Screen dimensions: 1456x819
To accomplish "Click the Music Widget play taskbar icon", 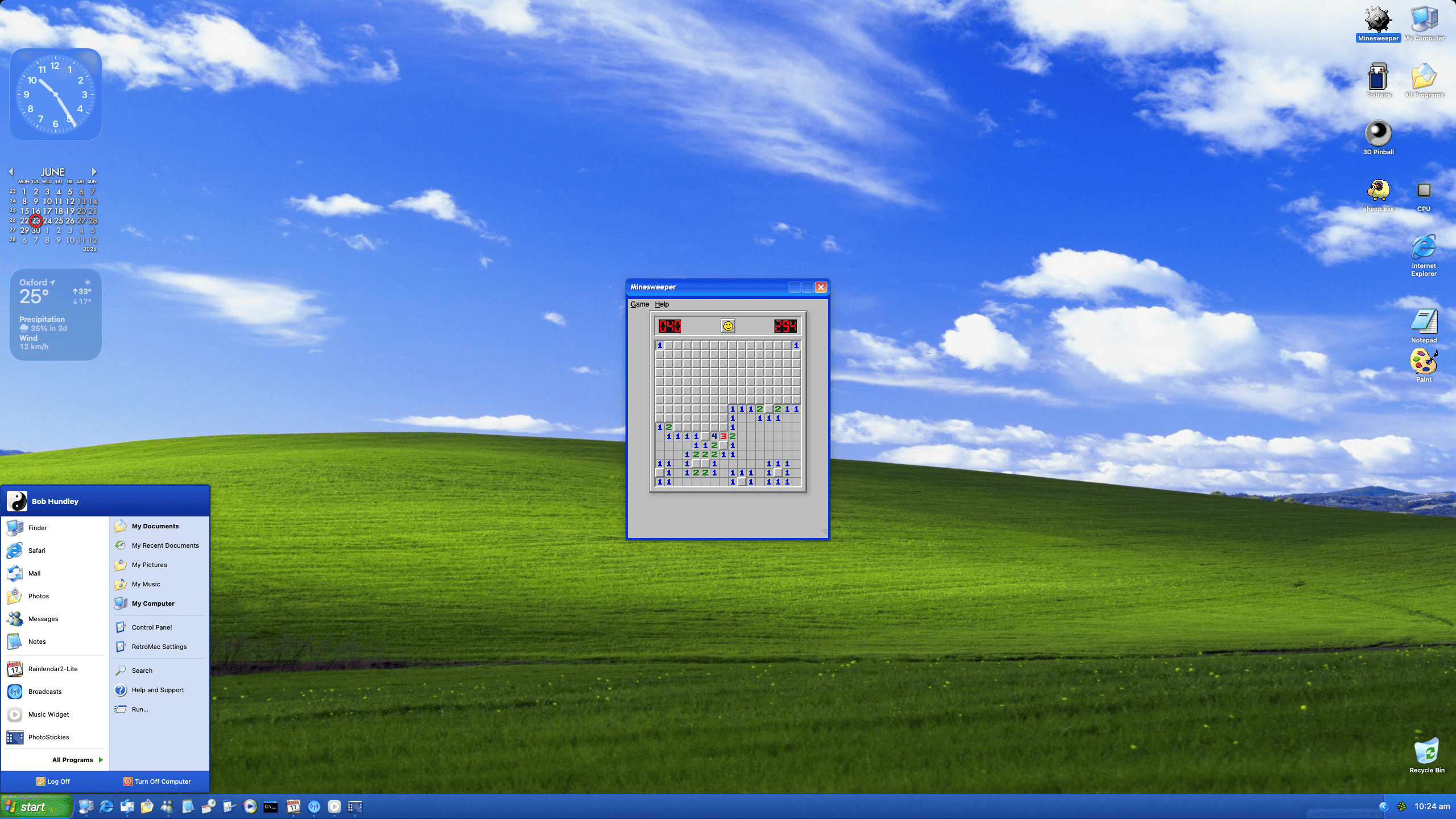I will 334,806.
